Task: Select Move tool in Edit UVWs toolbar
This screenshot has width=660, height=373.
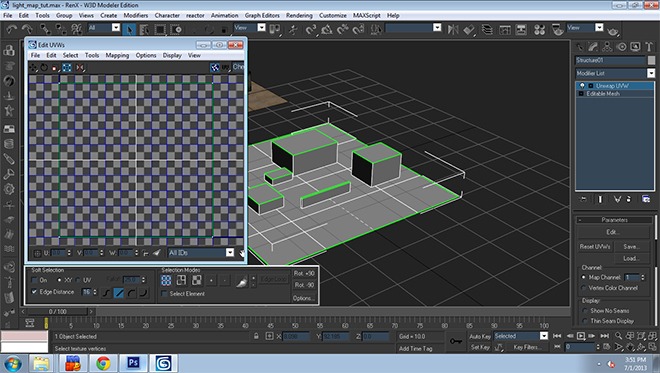Action: point(33,67)
